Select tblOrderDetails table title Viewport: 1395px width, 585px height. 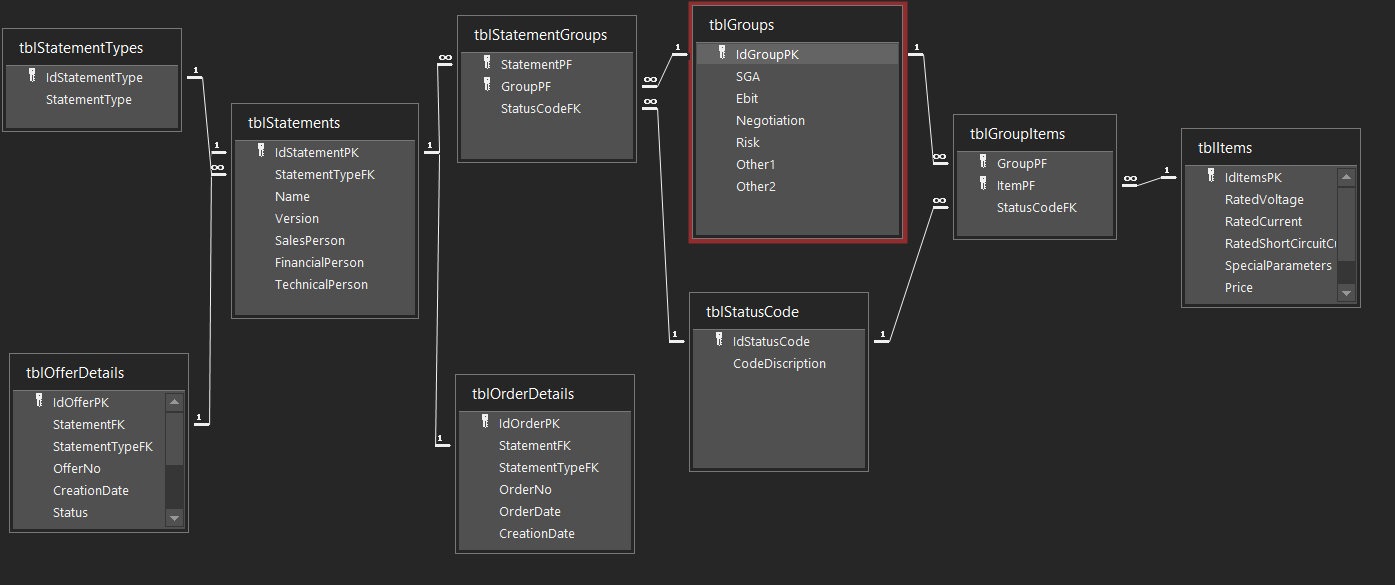coord(523,393)
